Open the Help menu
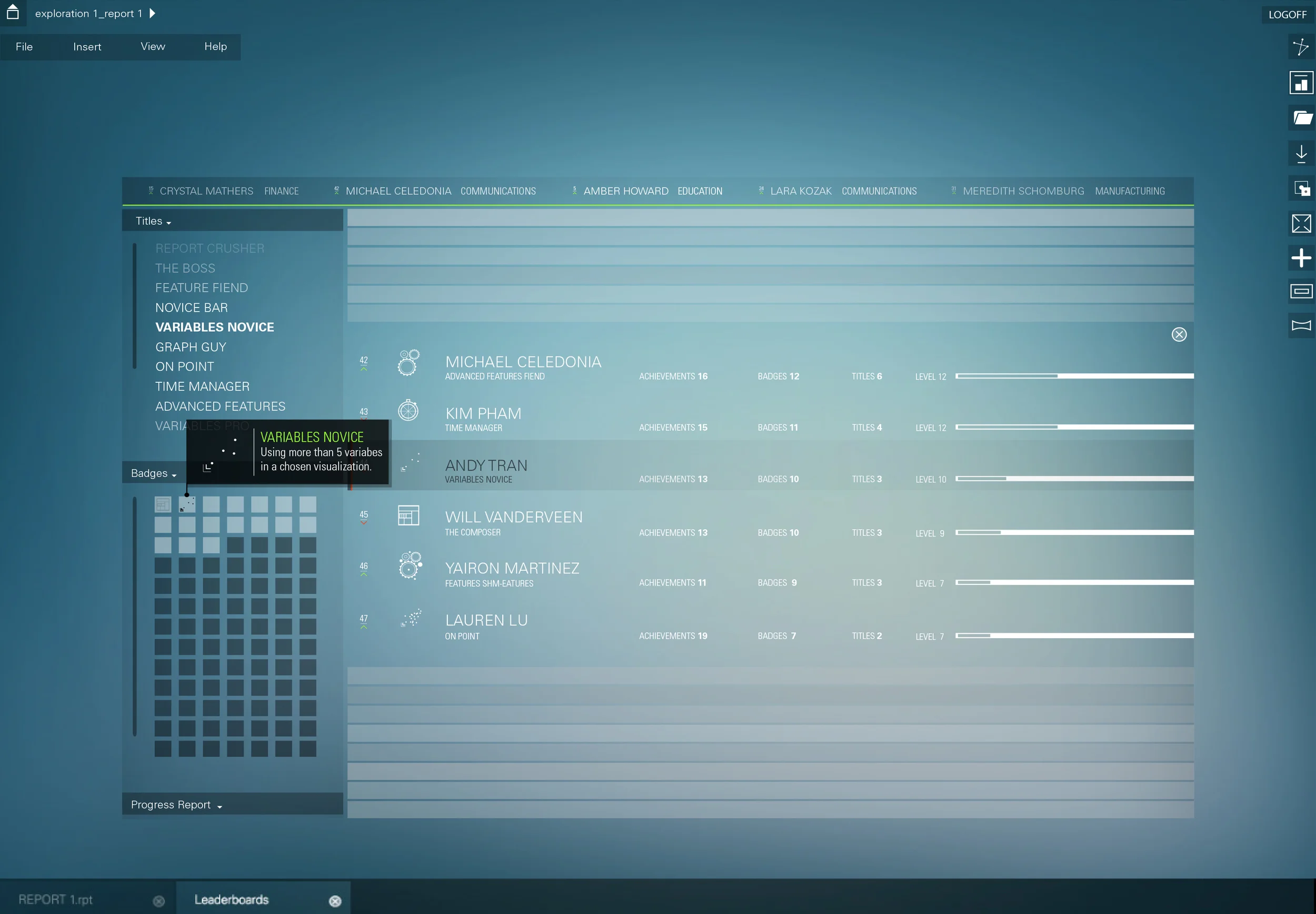Screen dimensions: 1316x914 point(215,46)
